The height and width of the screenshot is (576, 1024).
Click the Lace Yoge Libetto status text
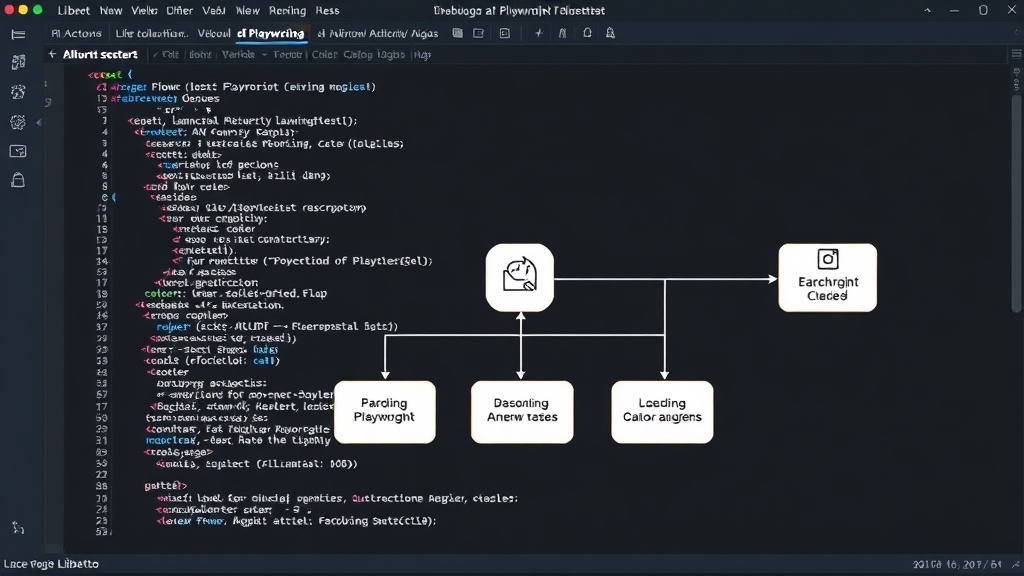point(52,564)
